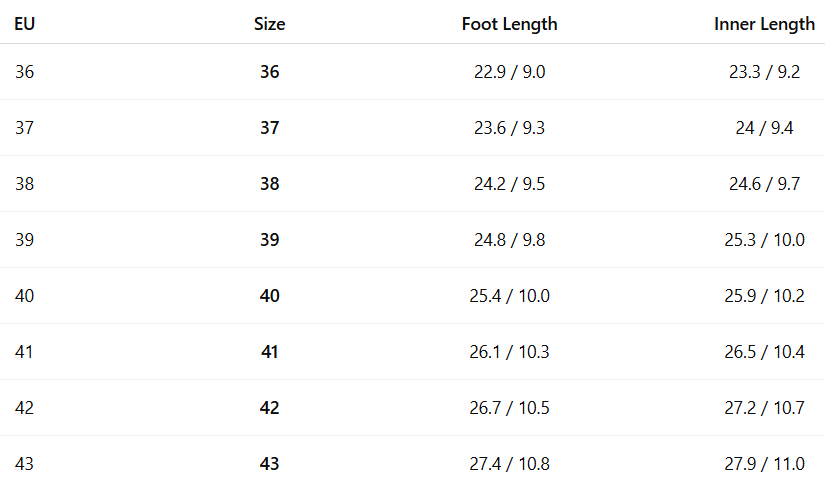
Task: Pick bold size 42 cell
Action: point(269,408)
